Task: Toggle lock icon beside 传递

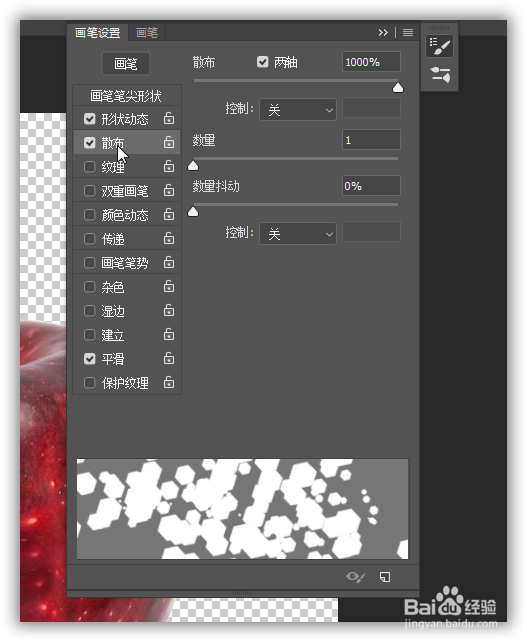Action: (169, 238)
